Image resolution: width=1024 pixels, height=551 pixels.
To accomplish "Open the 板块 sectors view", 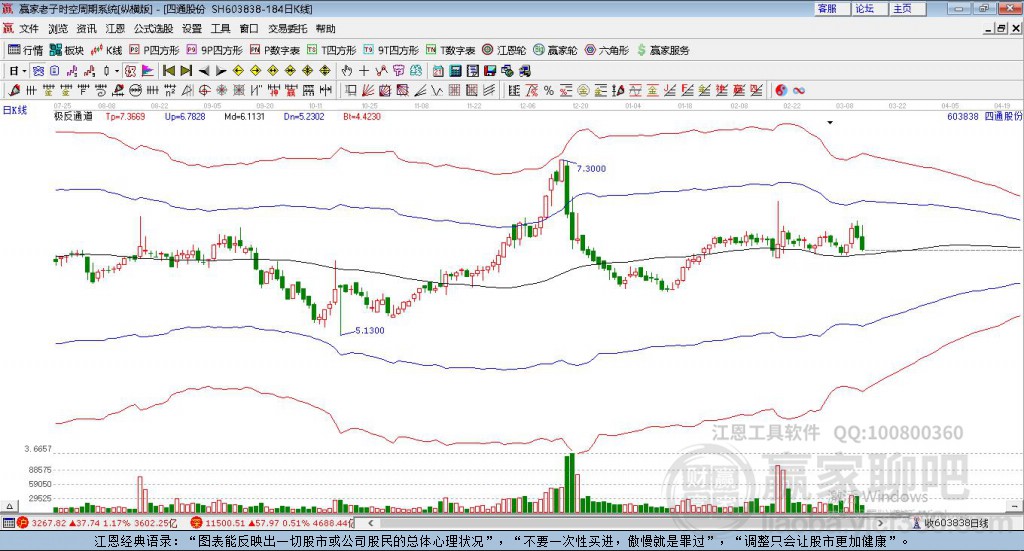I will (x=67, y=50).
